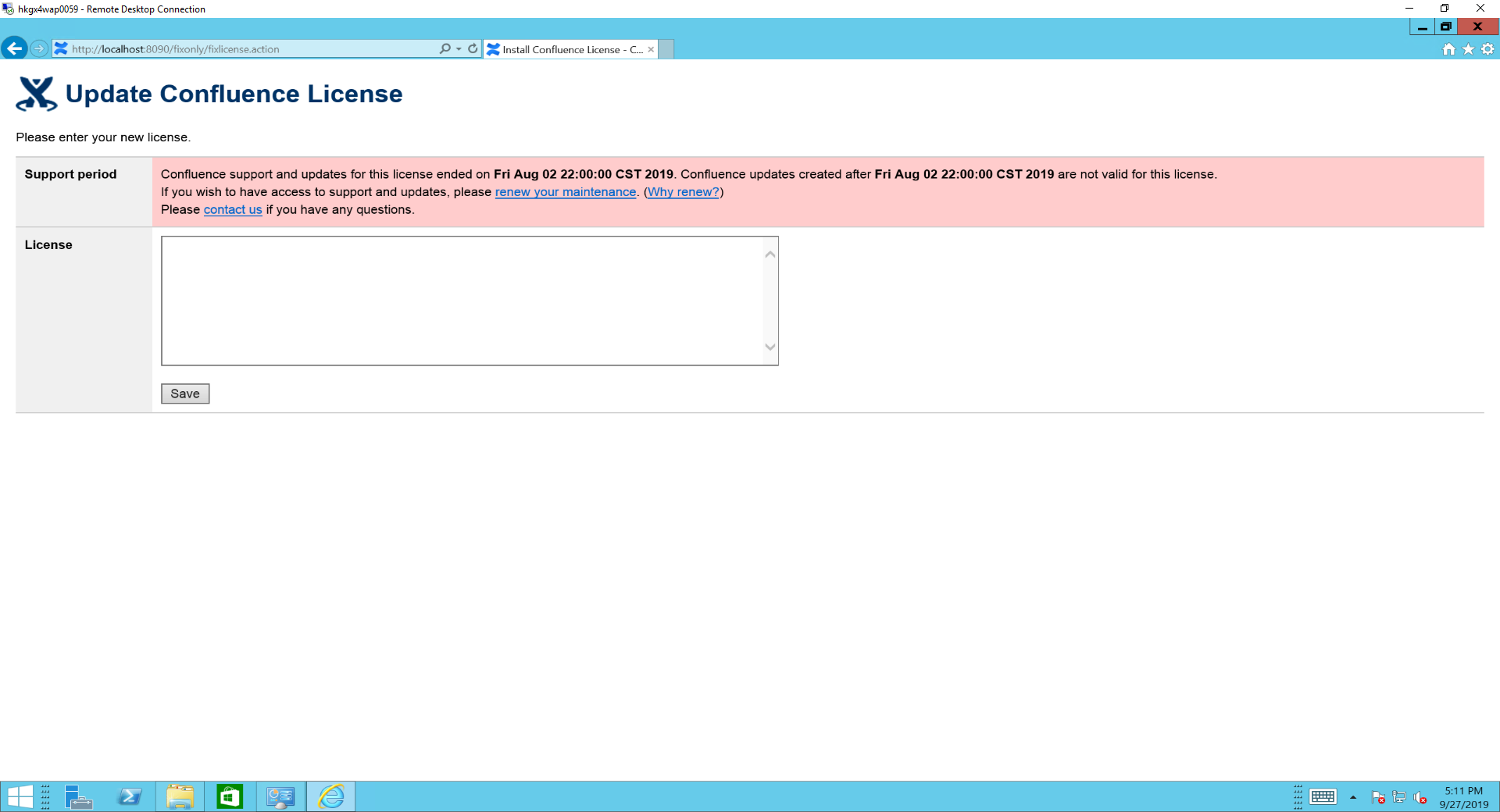
Task: Minimize the remote session inner window
Action: point(1422,27)
